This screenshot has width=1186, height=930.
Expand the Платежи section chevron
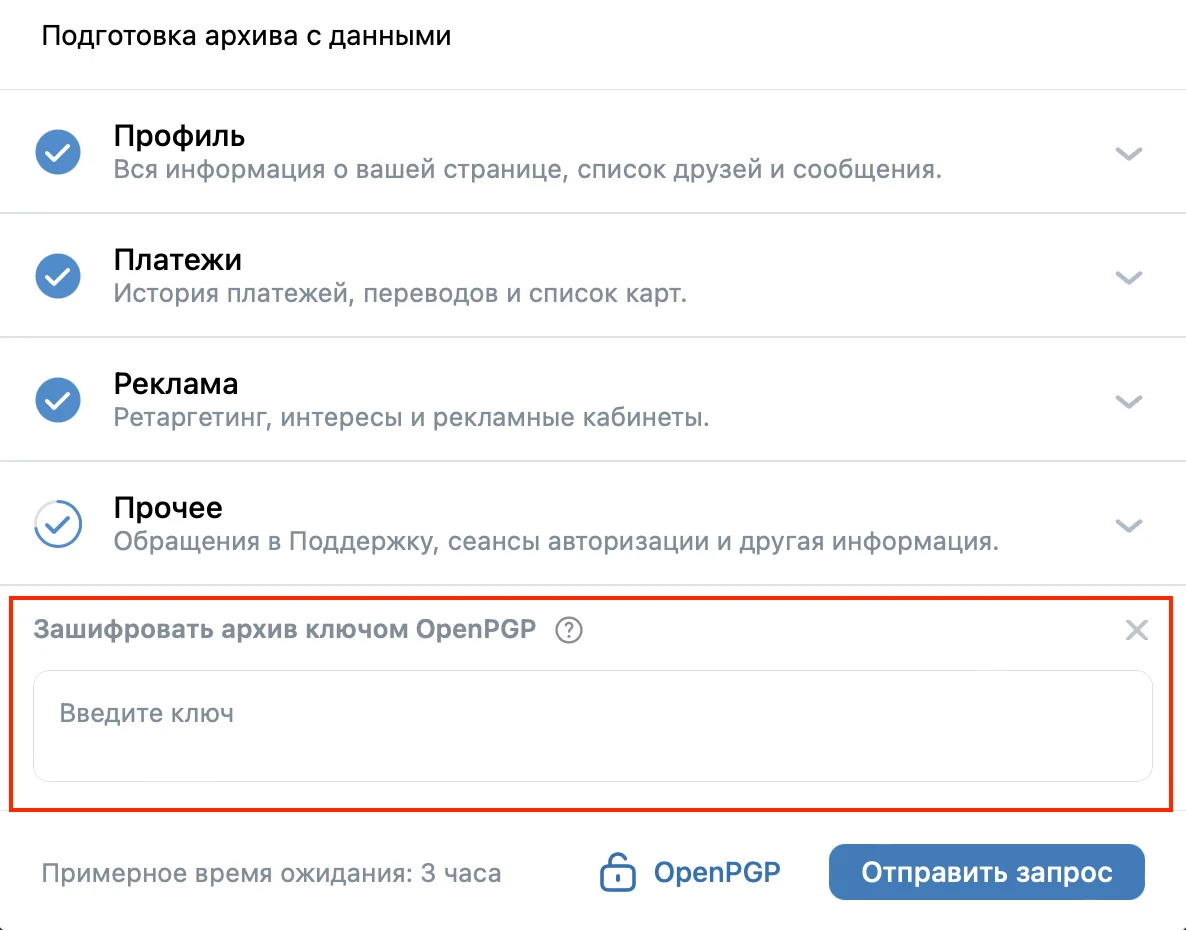1129,277
